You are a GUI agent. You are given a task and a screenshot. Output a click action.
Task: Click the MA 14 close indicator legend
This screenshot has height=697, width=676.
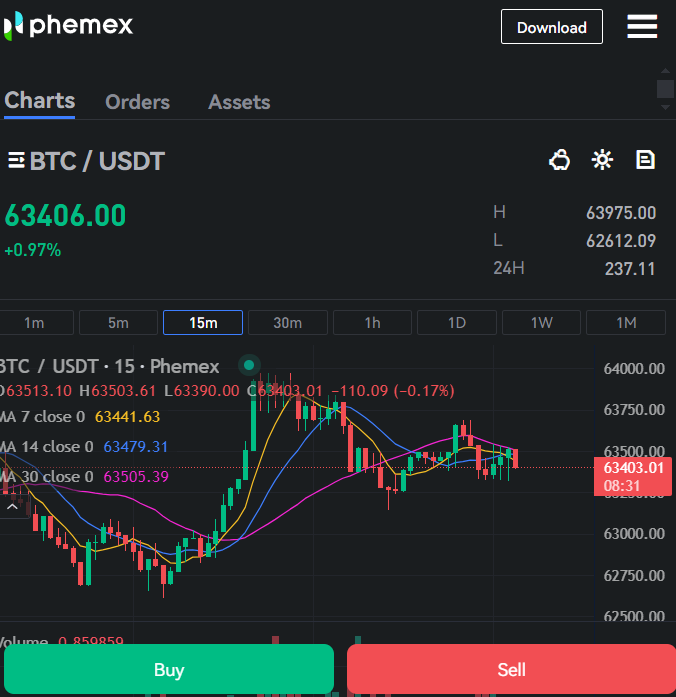point(85,447)
